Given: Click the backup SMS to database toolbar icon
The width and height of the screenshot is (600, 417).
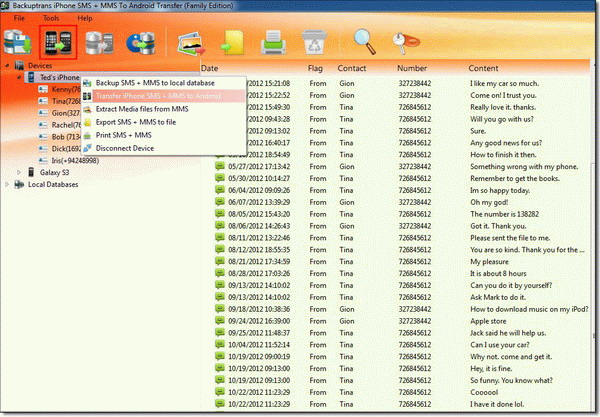Looking at the screenshot, I should [17, 42].
